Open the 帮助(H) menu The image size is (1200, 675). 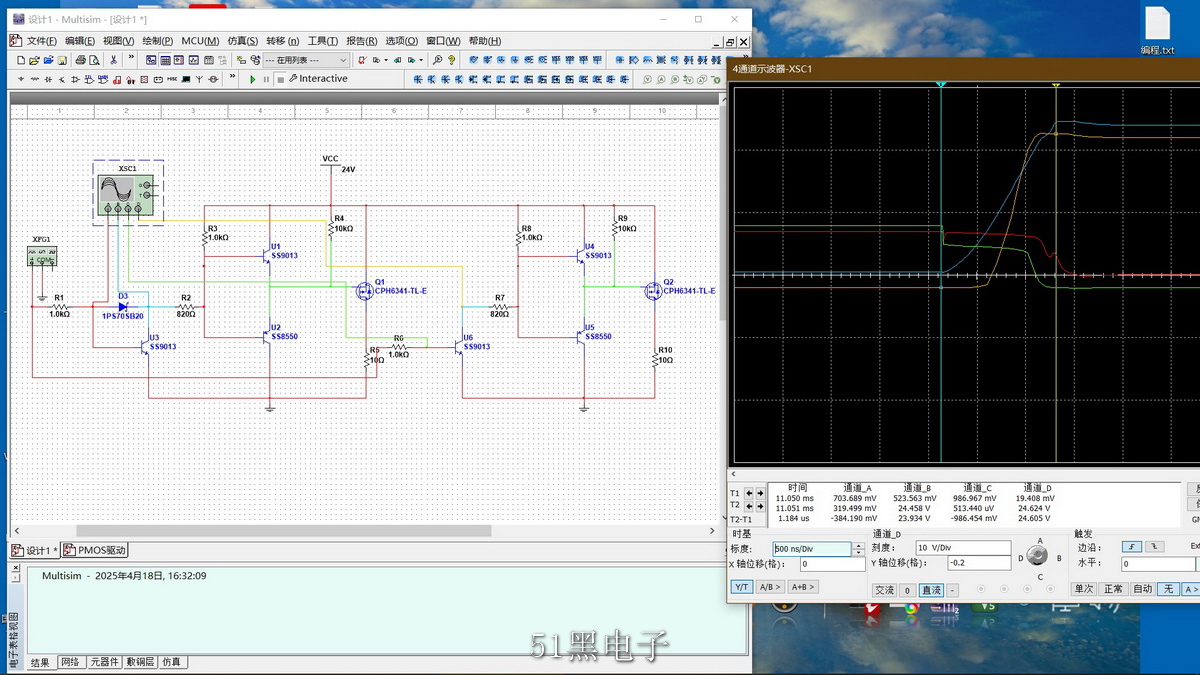[485, 41]
